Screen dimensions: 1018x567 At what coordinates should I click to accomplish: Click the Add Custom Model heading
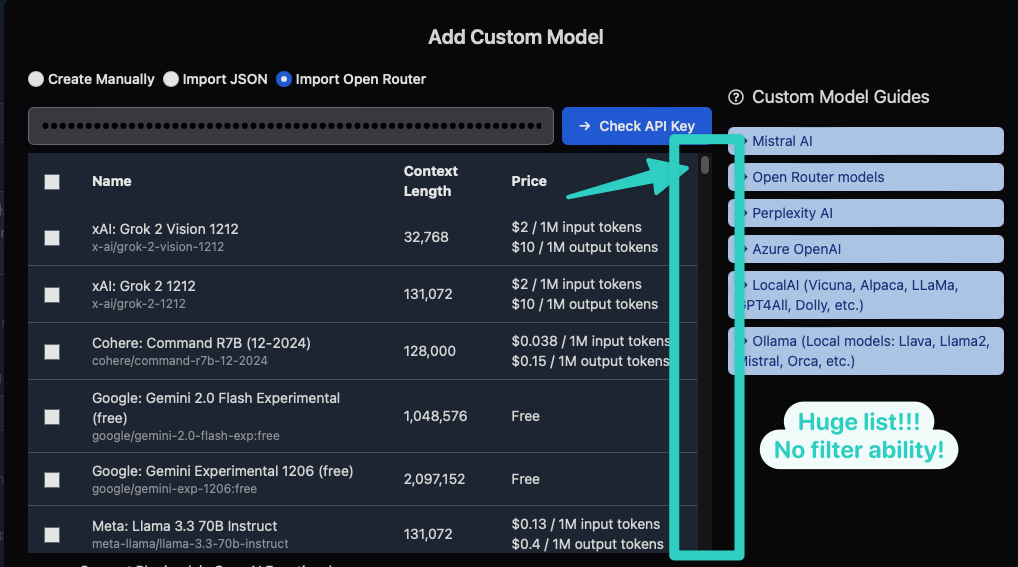[515, 37]
